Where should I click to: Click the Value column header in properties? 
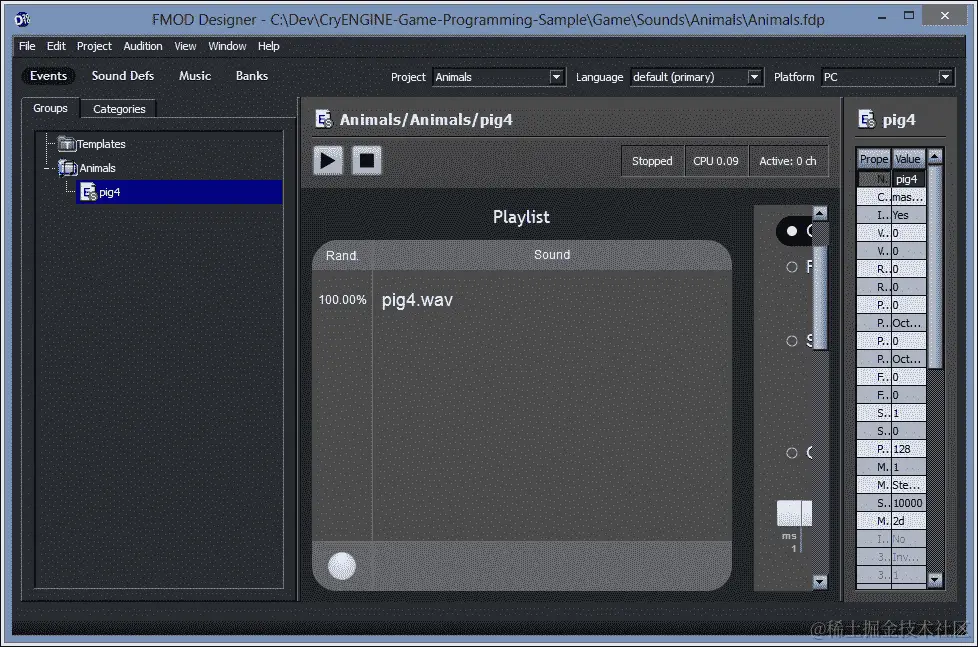(x=908, y=159)
